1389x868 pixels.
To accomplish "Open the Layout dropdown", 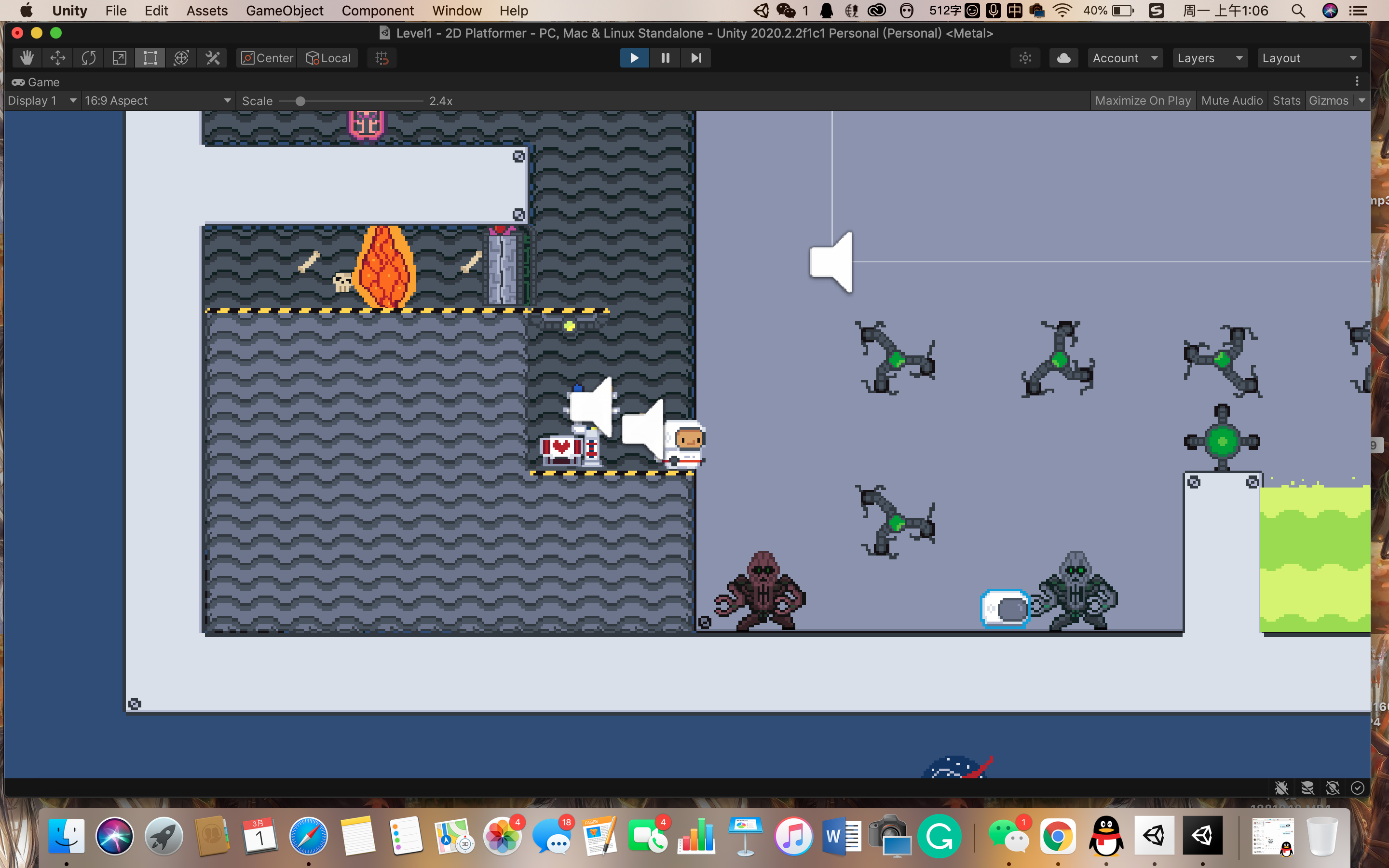I will click(x=1309, y=58).
